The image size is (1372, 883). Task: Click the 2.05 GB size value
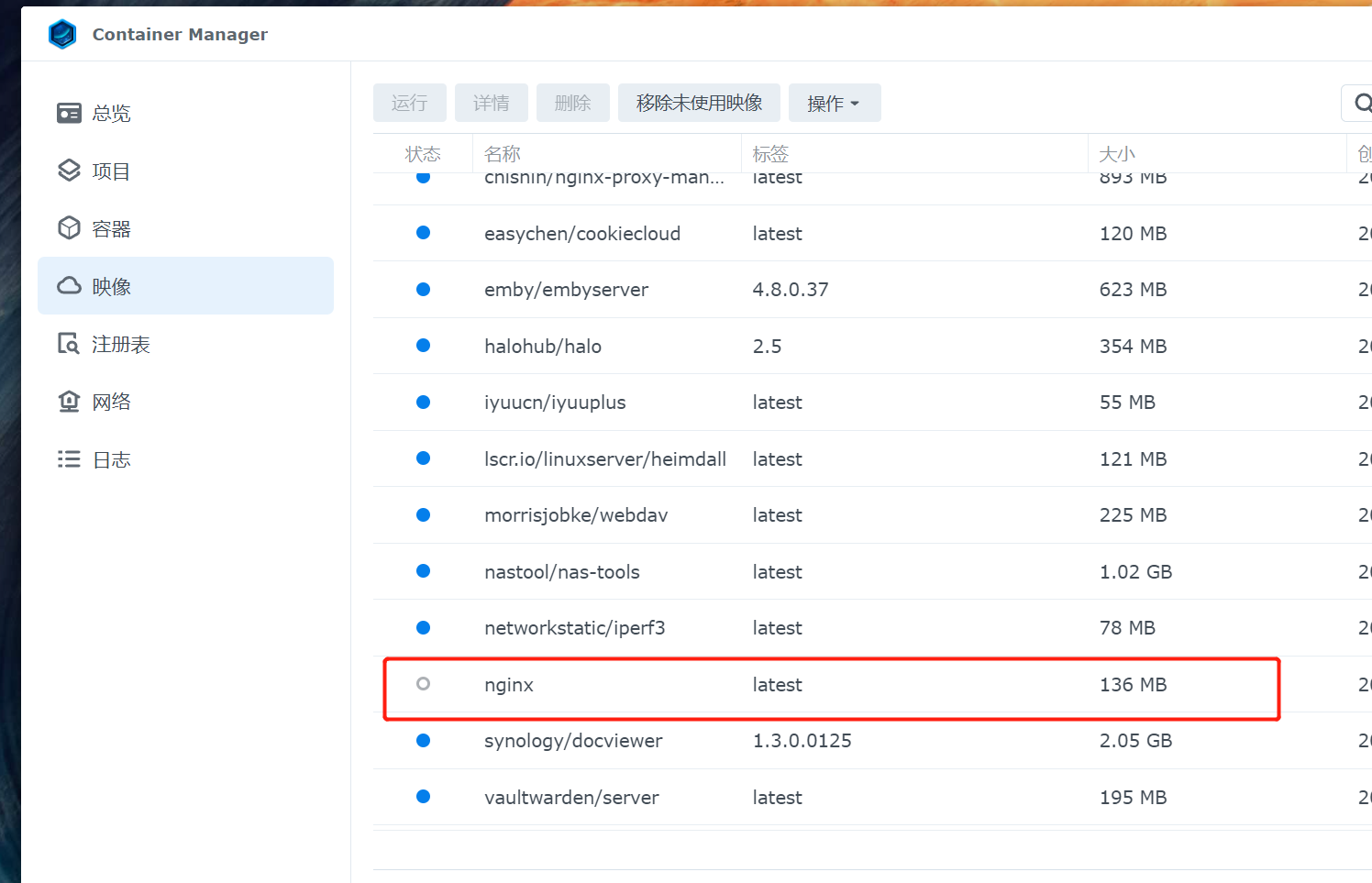[x=1136, y=741]
